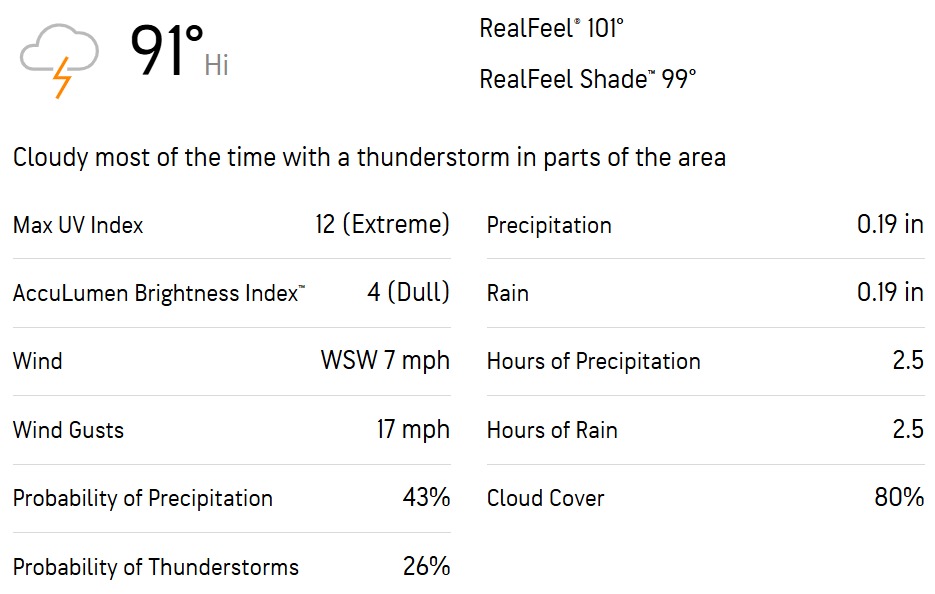Click the Probability of Precipitation label
935x594 pixels.
[x=142, y=498]
